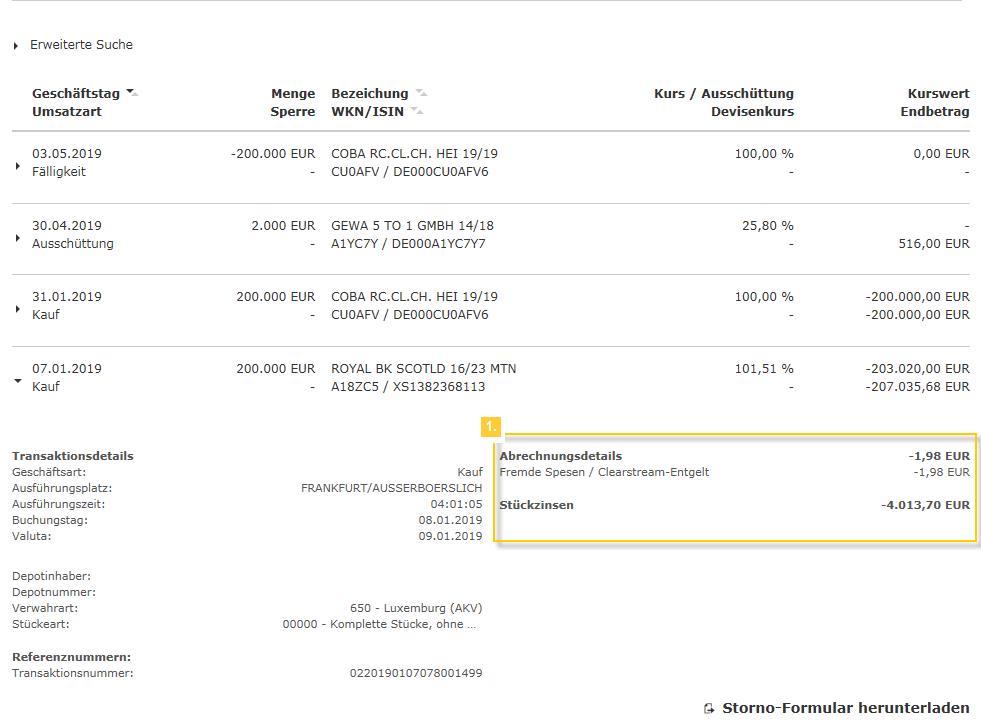Click the Bezeichung column header
Image resolution: width=981 pixels, height=723 pixels.
[369, 93]
